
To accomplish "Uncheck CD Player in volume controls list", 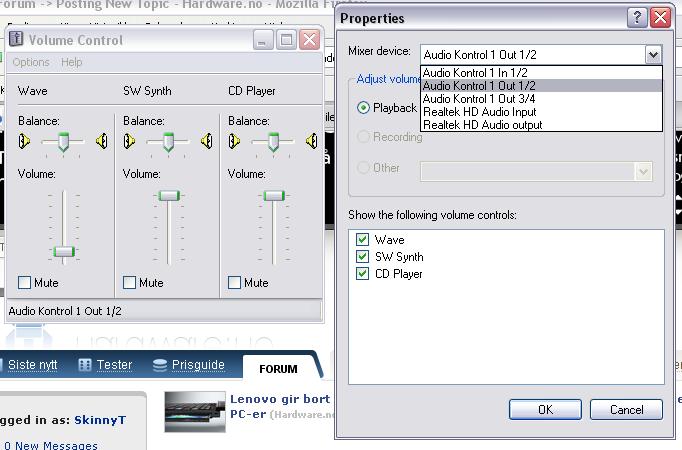I will 362,273.
